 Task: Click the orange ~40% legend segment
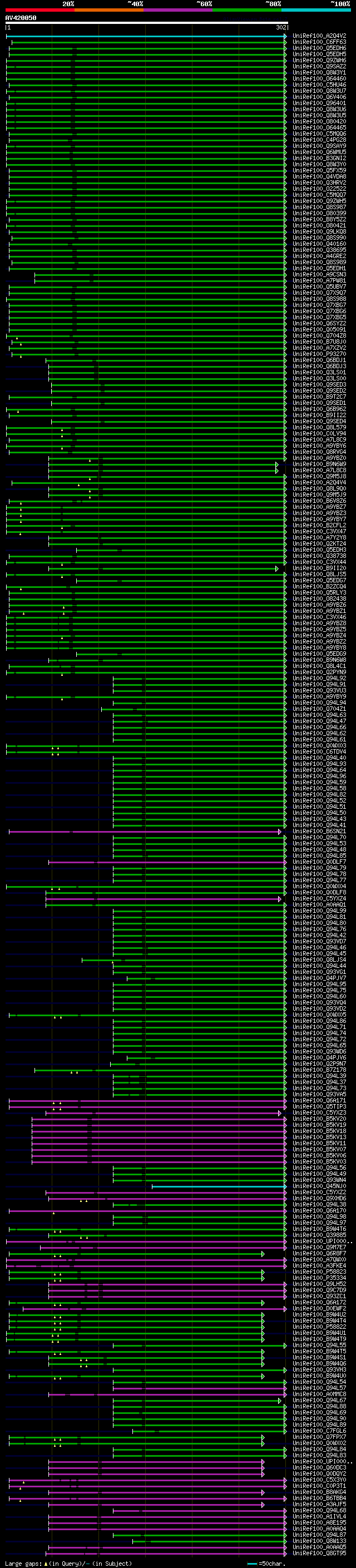[x=109, y=10]
